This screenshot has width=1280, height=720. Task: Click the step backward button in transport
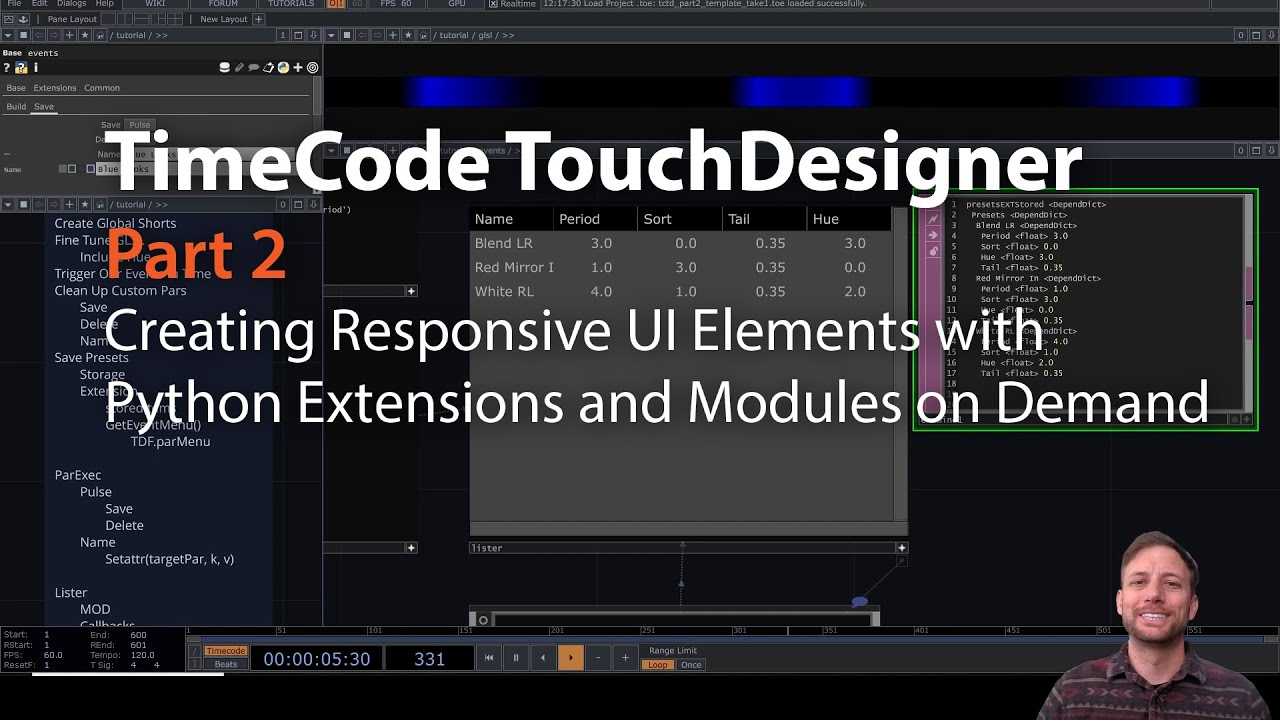(x=543, y=658)
